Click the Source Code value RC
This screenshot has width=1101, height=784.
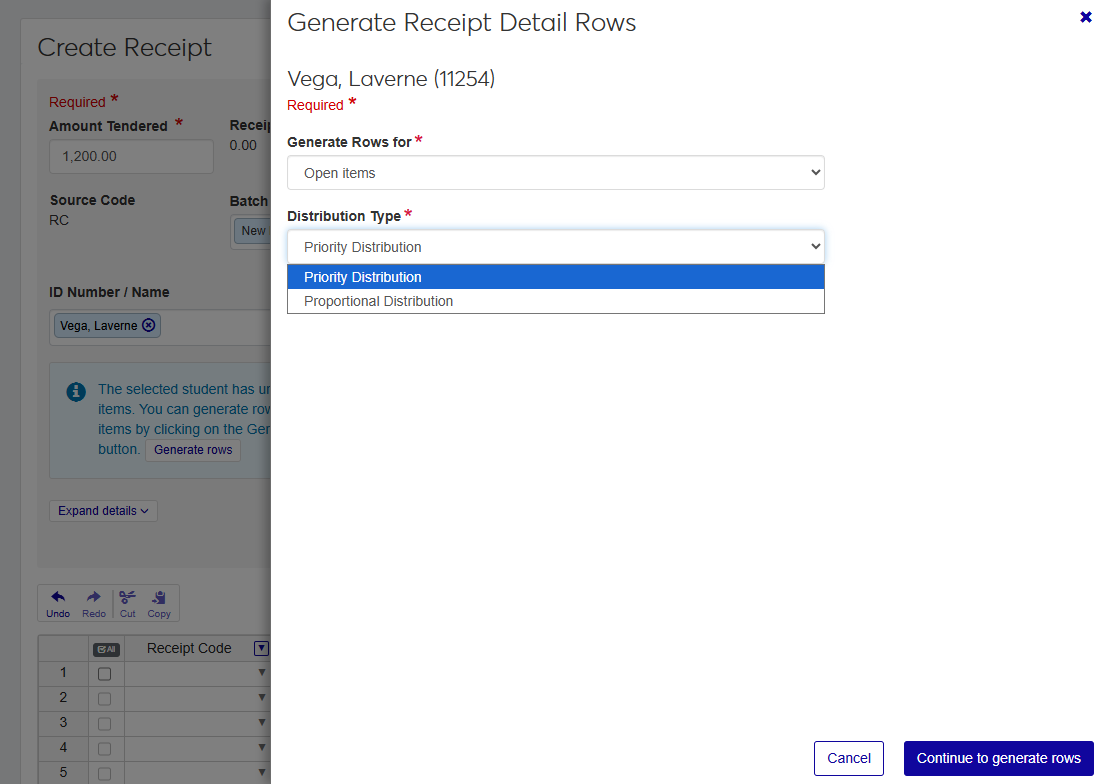(59, 220)
